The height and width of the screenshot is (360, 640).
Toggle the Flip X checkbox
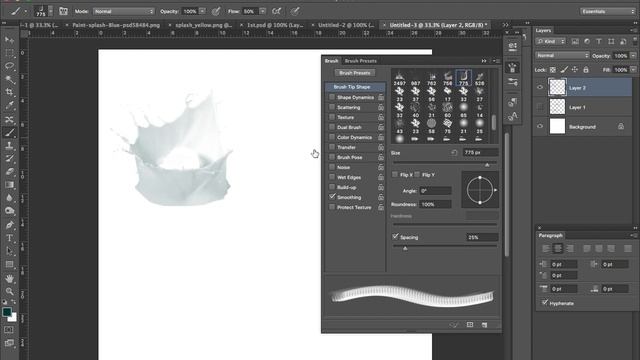coord(395,174)
